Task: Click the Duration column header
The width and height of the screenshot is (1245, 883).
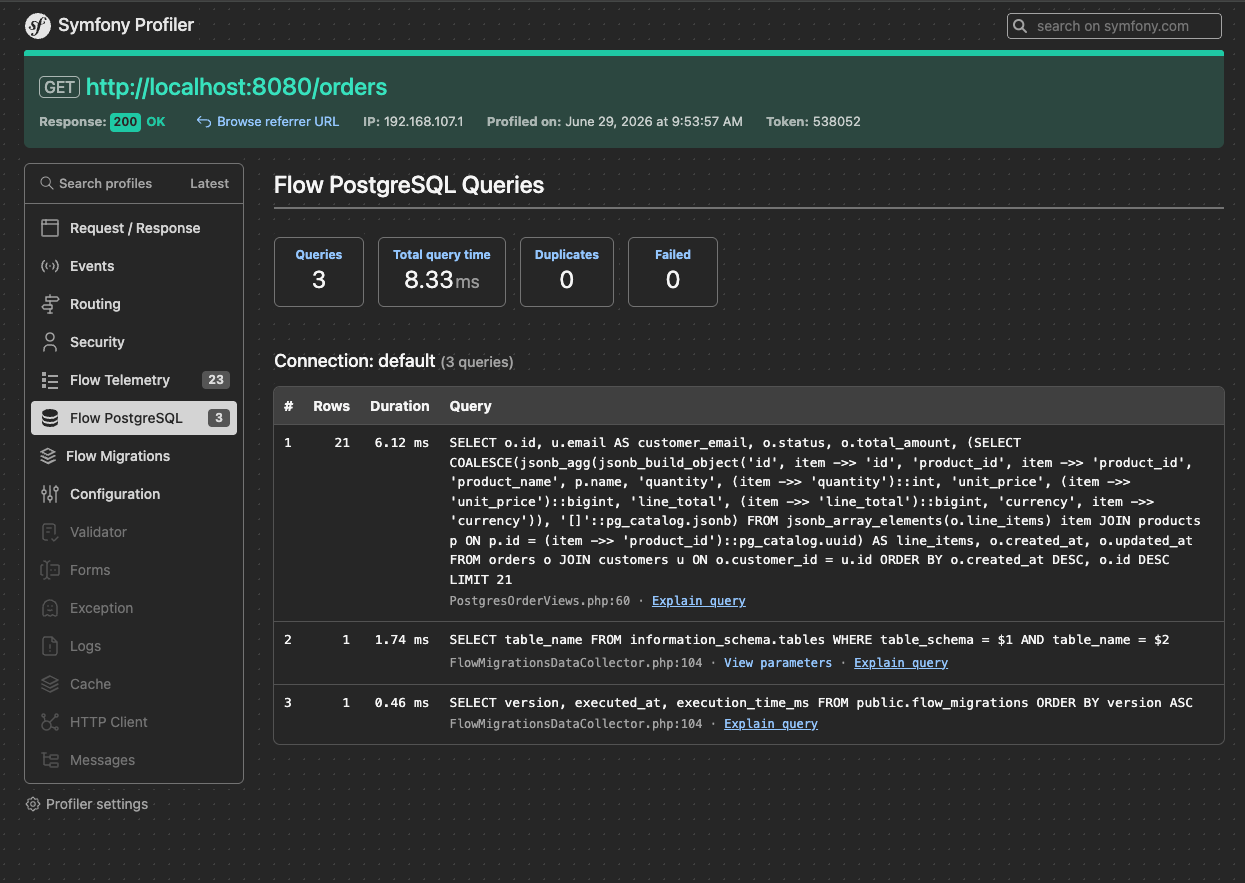Action: point(400,406)
